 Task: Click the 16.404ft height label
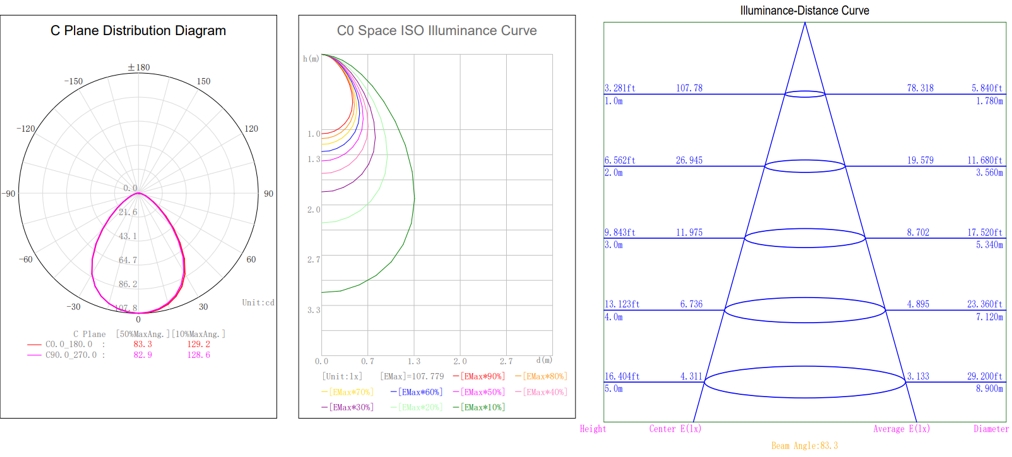click(622, 376)
